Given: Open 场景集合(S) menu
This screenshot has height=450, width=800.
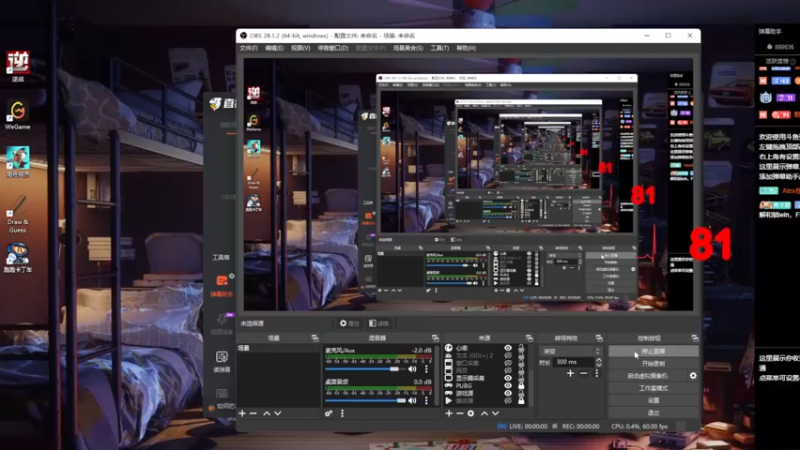Looking at the screenshot, I should coord(408,48).
